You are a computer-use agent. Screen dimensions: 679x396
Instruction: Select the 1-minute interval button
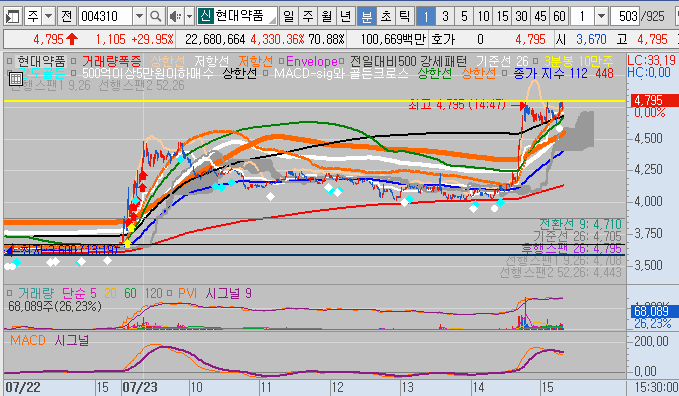(426, 16)
